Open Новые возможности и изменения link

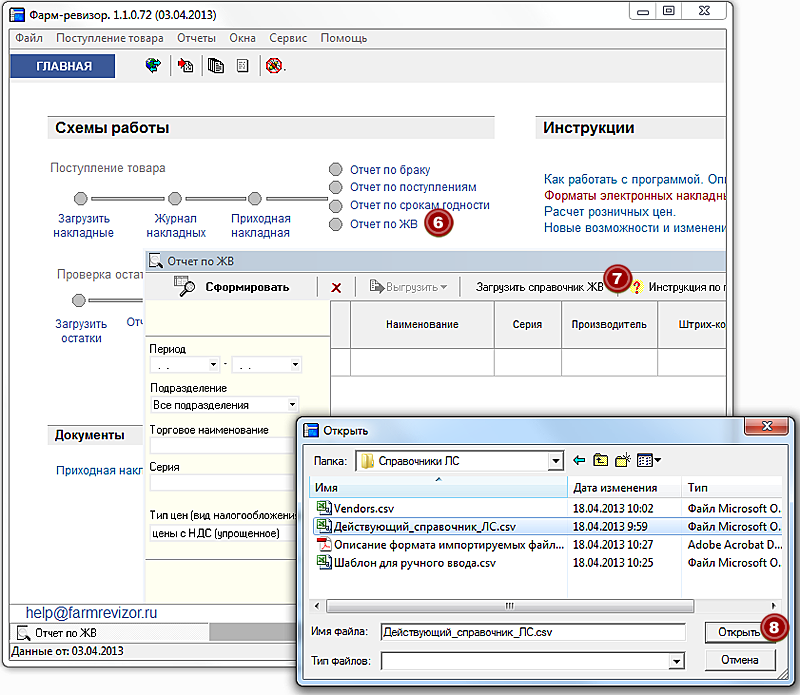(x=635, y=228)
